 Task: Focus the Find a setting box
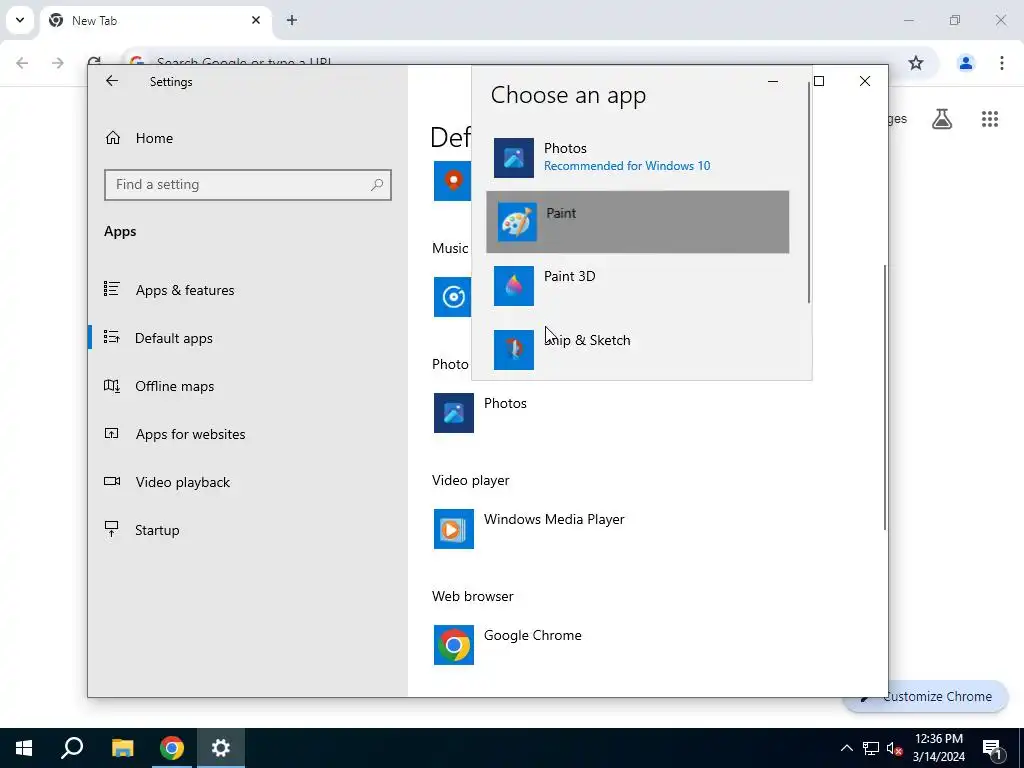point(248,185)
